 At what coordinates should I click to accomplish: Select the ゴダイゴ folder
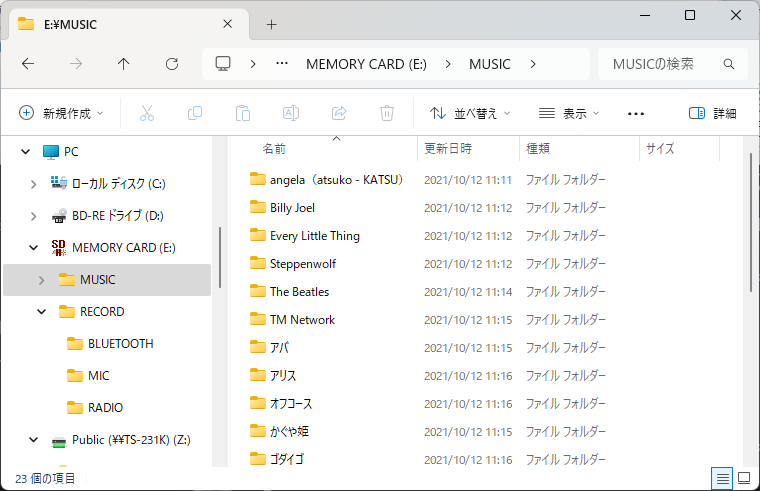tap(286, 459)
